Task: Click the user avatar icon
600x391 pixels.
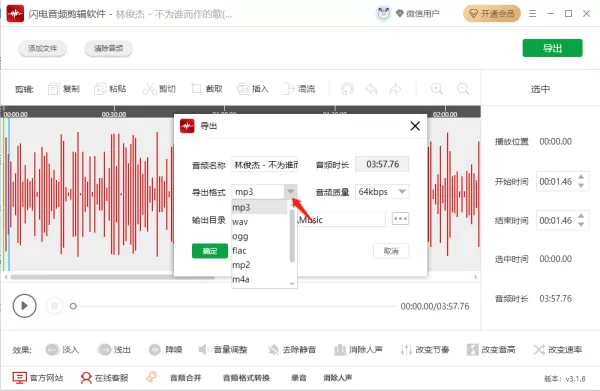Action: pyautogui.click(x=383, y=14)
